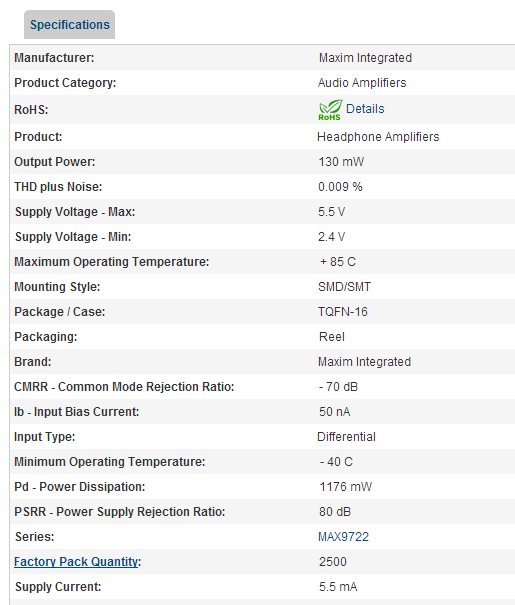This screenshot has height=605, width=515.
Task: Click the Headphone Amplifiers product value
Action: click(x=378, y=137)
